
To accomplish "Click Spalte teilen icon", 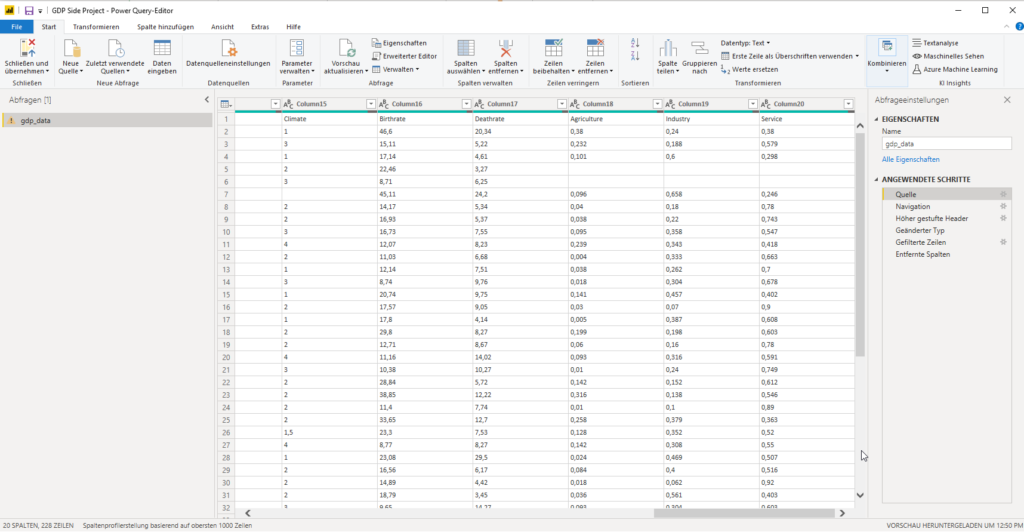I will (667, 48).
